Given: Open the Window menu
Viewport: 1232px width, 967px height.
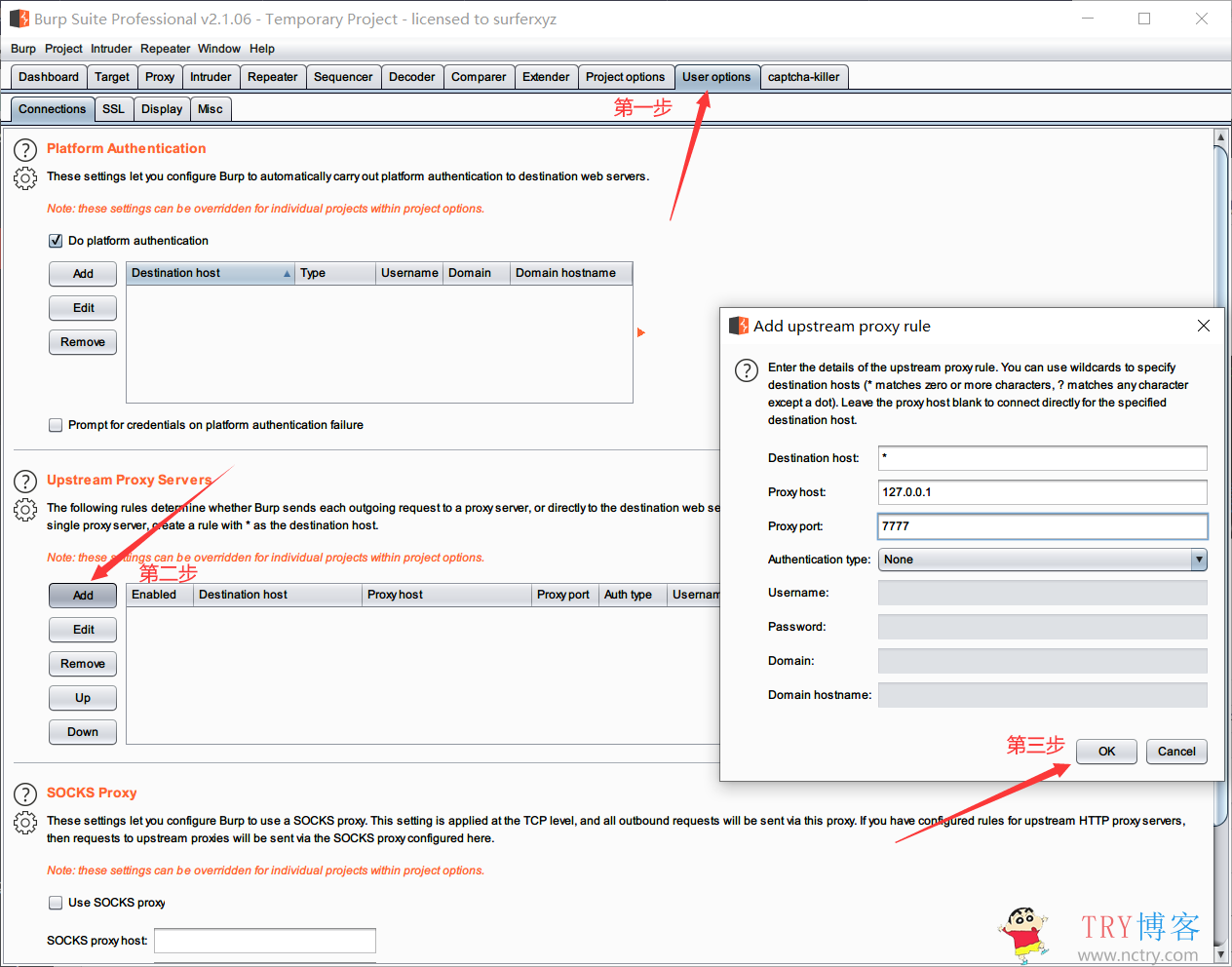Looking at the screenshot, I should coord(219,49).
